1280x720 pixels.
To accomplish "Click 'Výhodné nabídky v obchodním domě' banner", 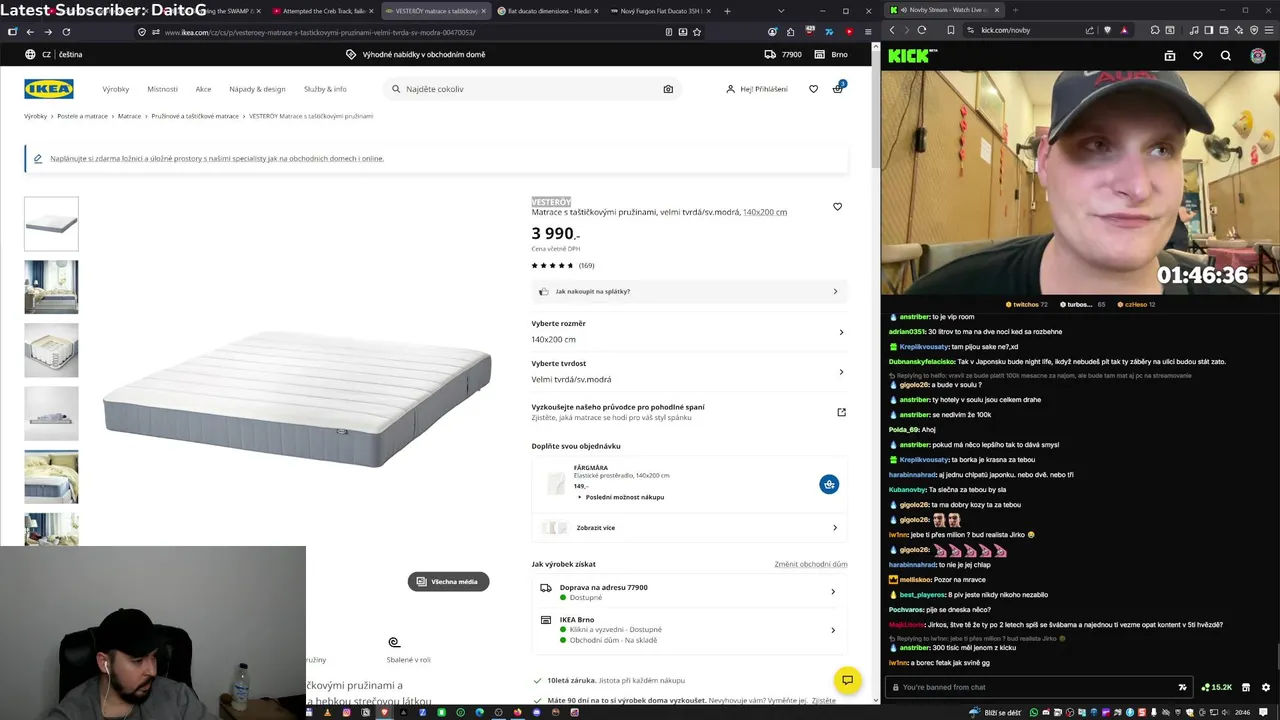I will (x=416, y=54).
